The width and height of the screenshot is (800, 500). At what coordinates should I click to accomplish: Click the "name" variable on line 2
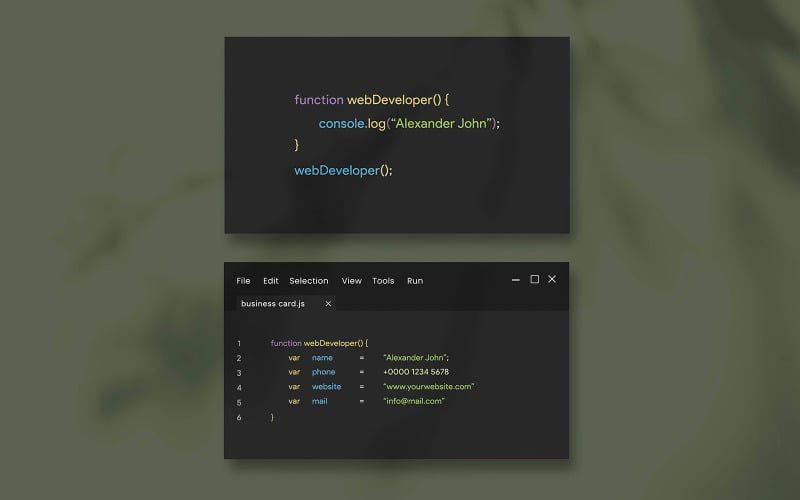tap(322, 358)
